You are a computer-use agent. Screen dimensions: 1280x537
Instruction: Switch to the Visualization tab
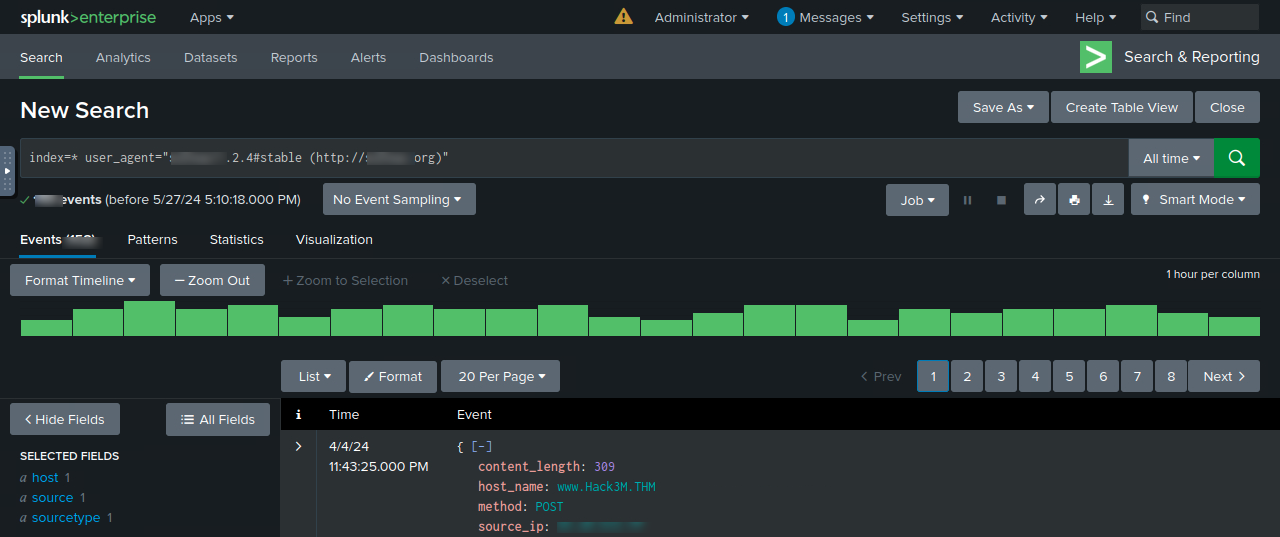(x=334, y=239)
